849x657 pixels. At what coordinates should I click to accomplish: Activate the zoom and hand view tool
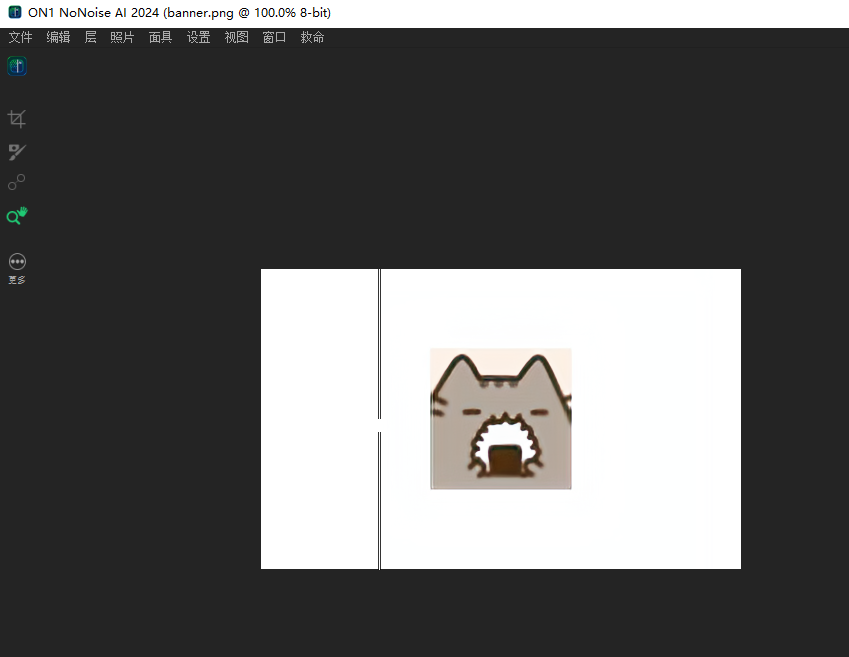coord(17,216)
